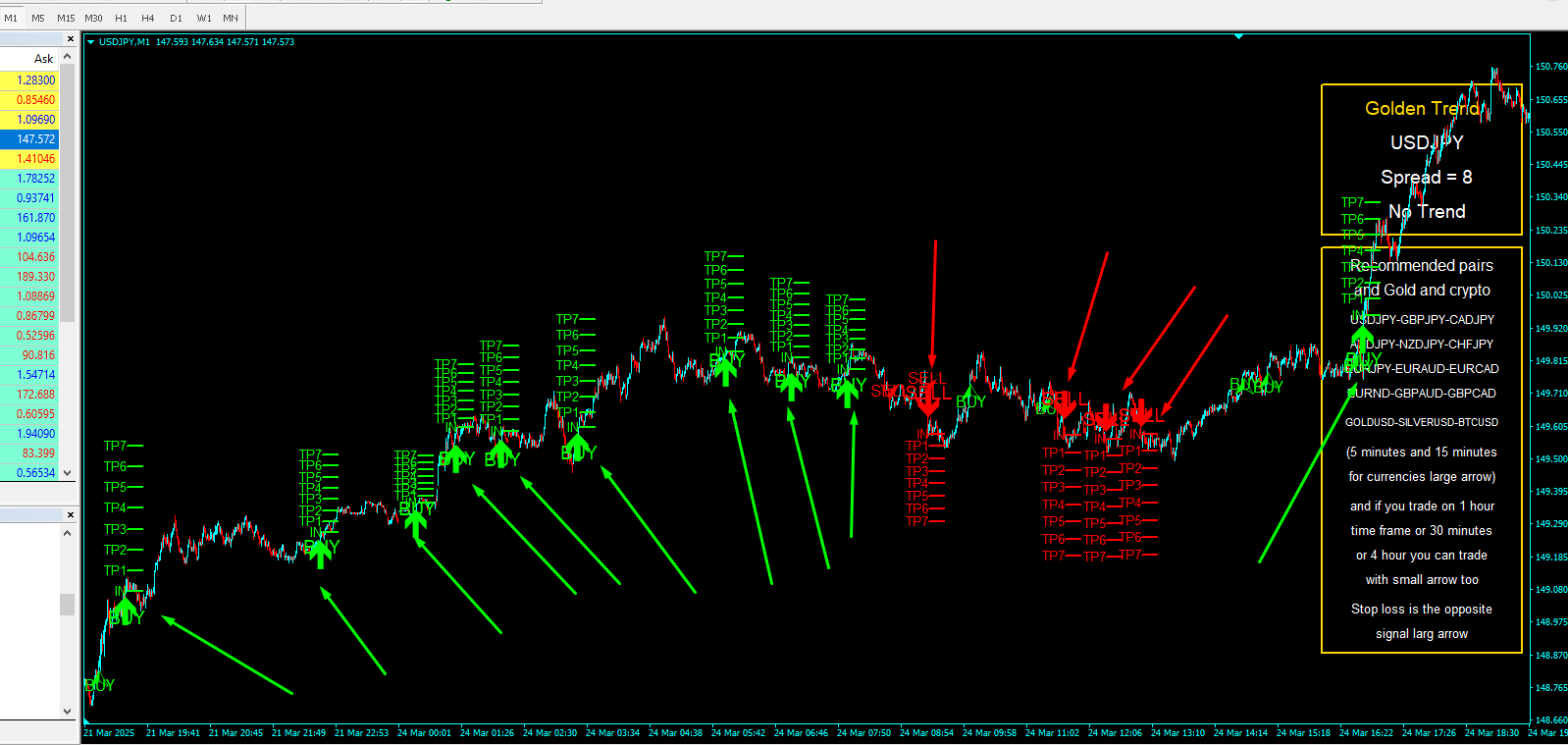Click Market Watch scrollbar down arrow
The image size is (1568, 745).
(67, 472)
